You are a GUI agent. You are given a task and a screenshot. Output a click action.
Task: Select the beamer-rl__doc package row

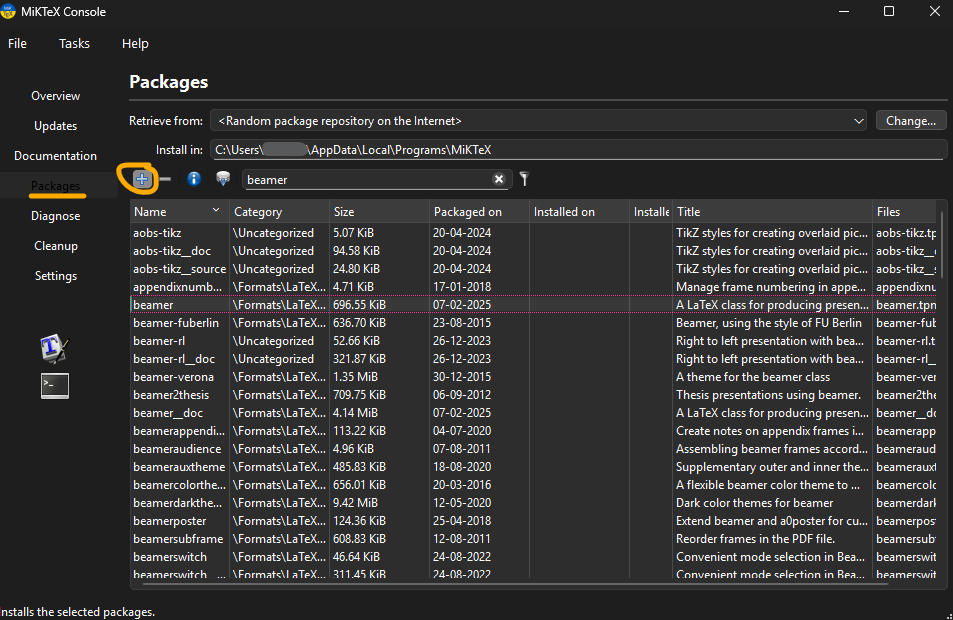(x=534, y=359)
